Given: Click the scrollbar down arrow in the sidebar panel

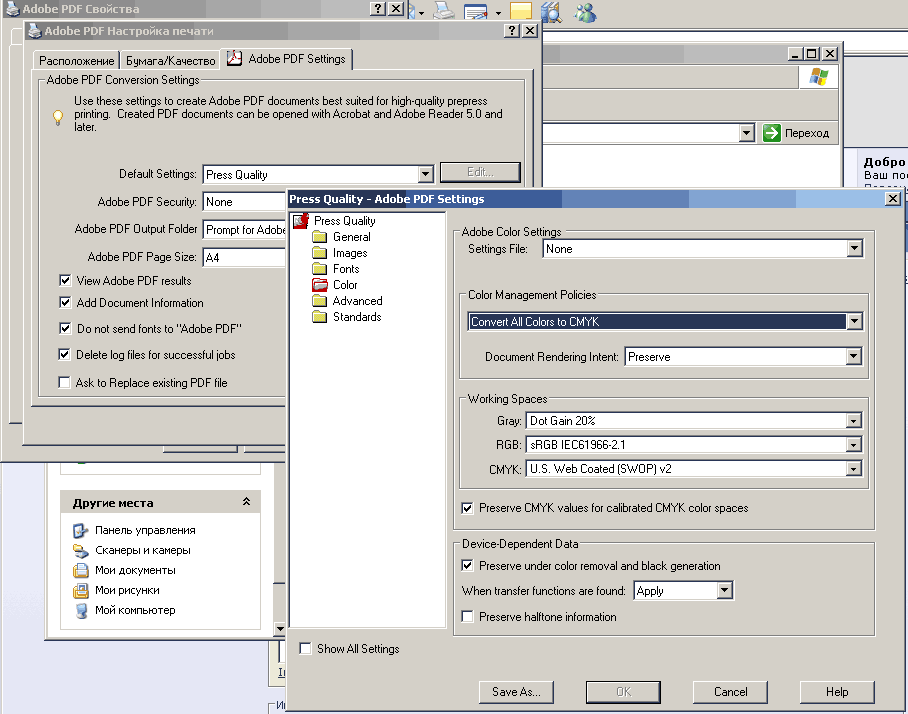Looking at the screenshot, I should [280, 629].
